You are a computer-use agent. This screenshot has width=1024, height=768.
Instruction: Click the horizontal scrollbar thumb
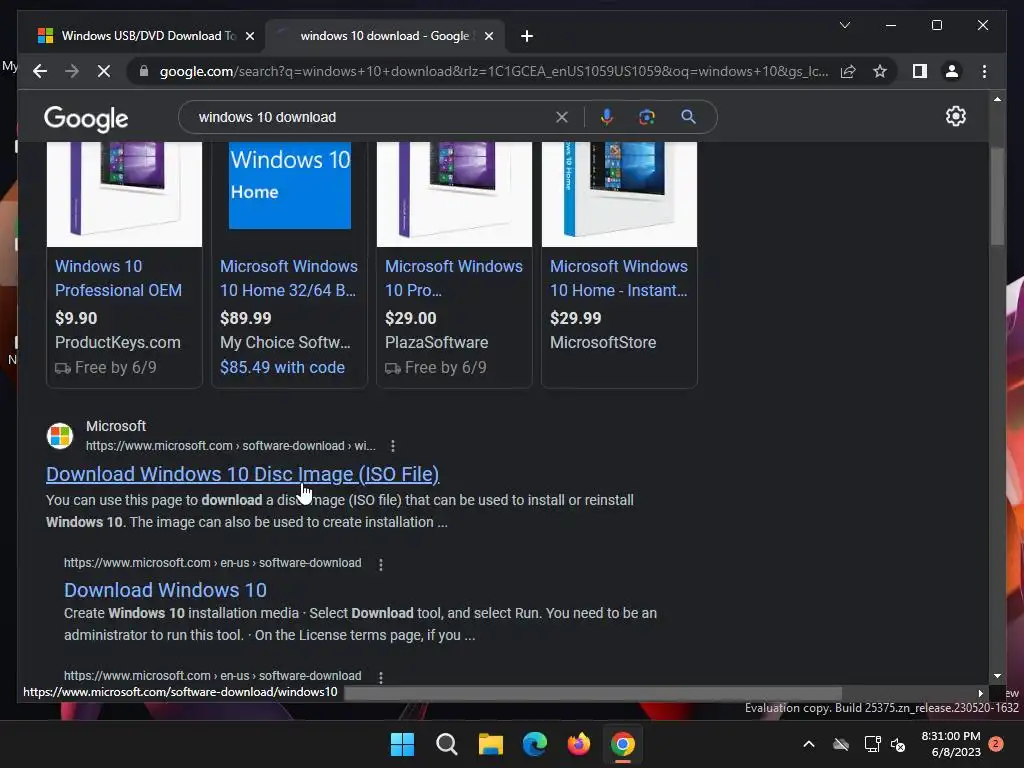(x=593, y=693)
